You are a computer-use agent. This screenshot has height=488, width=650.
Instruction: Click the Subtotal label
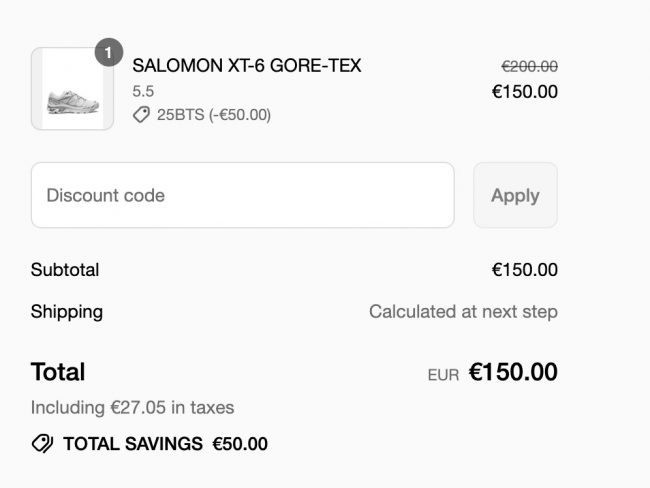(x=65, y=270)
